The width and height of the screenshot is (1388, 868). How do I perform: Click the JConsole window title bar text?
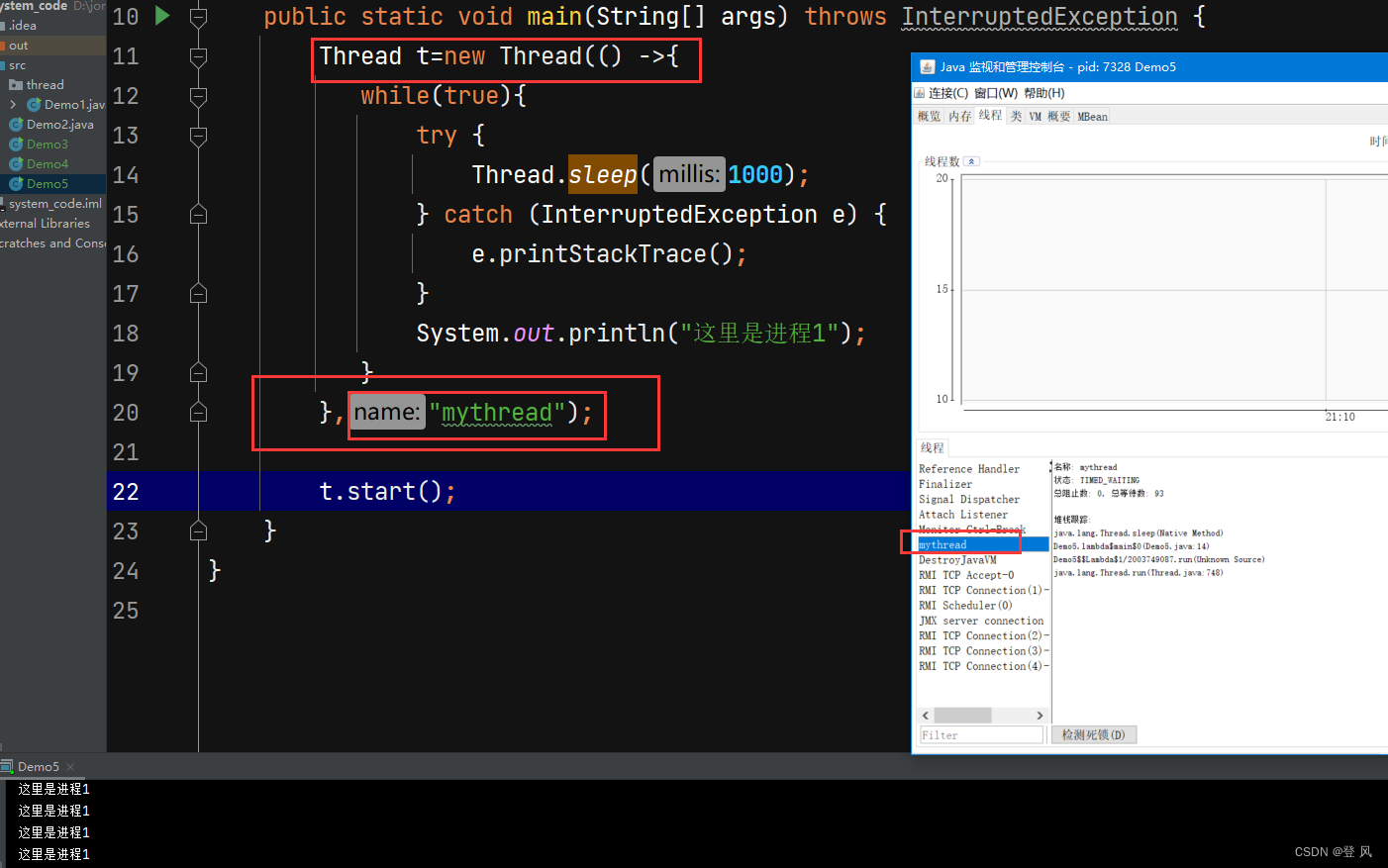(1058, 67)
